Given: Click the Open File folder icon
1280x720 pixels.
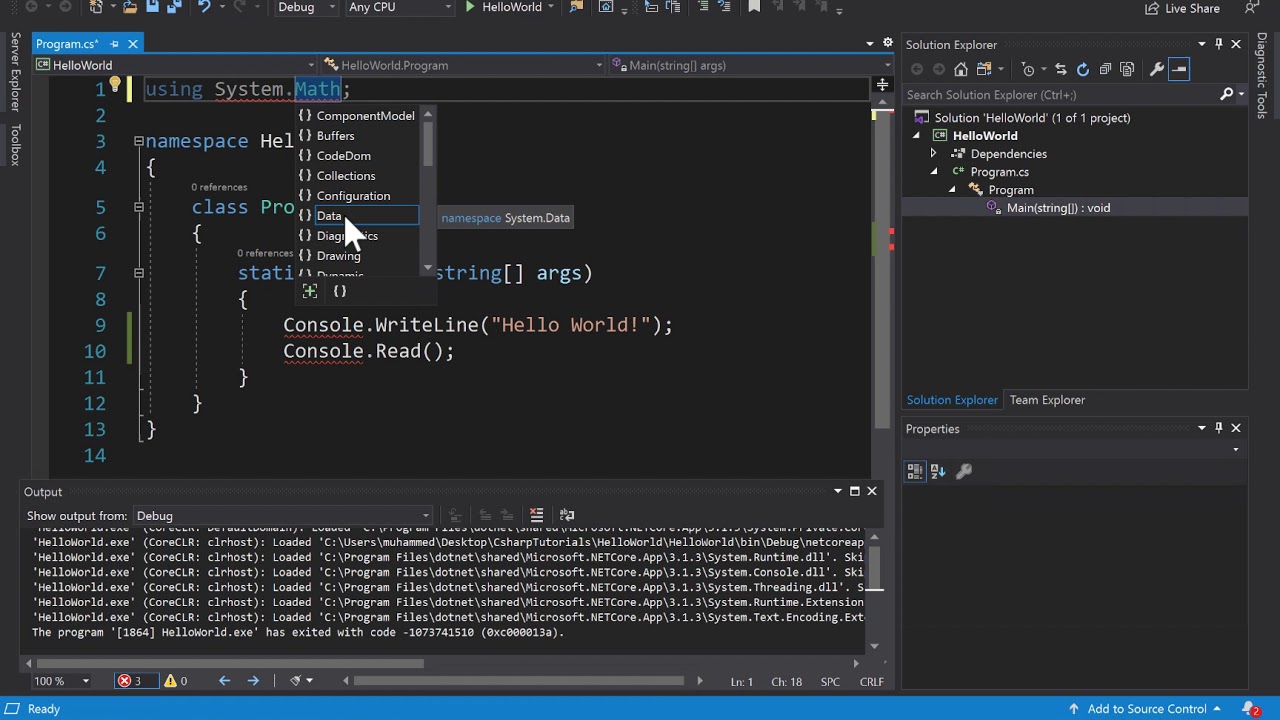Looking at the screenshot, I should [x=130, y=7].
